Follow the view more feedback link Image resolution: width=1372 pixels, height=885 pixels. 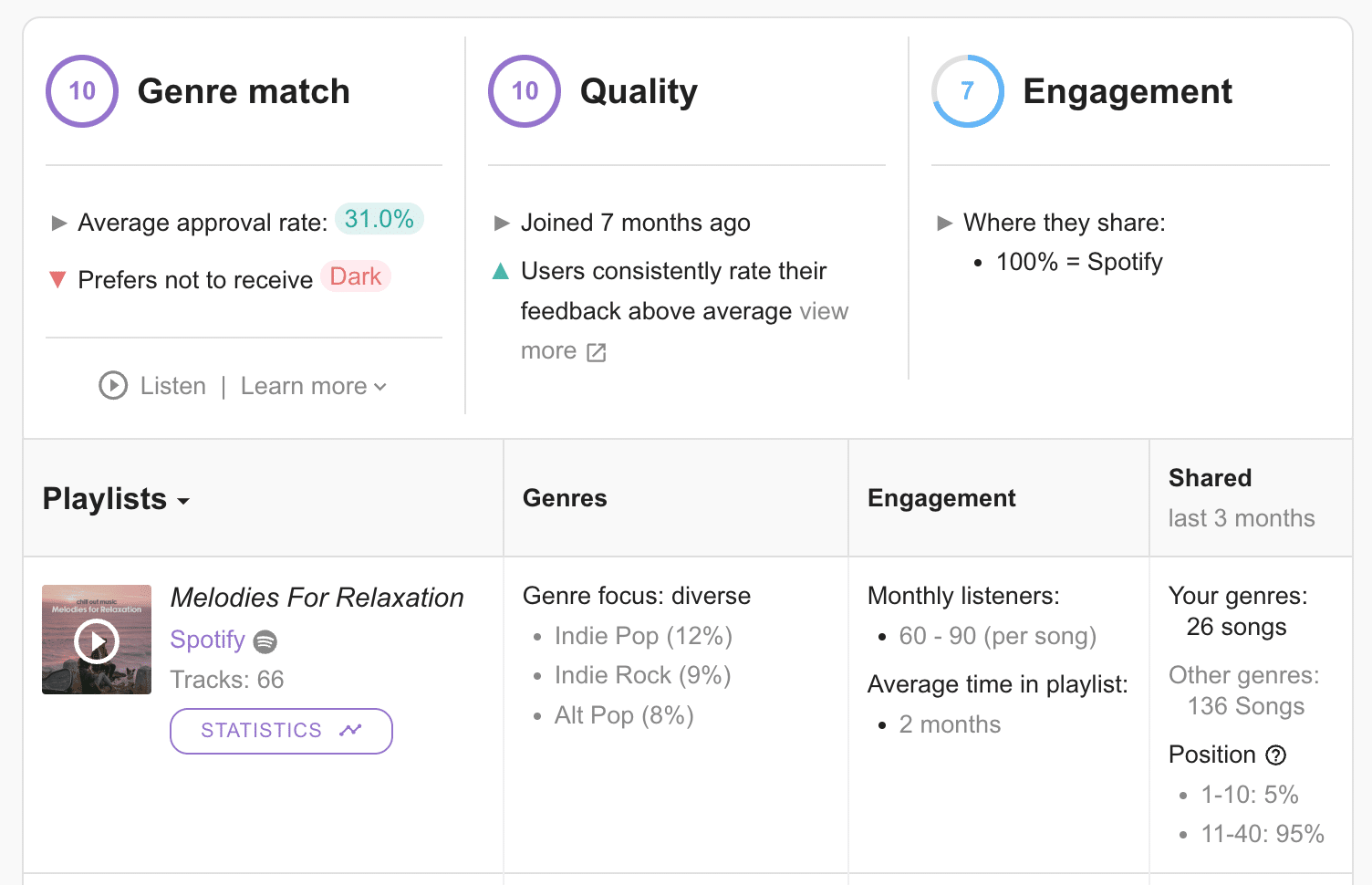pos(824,312)
